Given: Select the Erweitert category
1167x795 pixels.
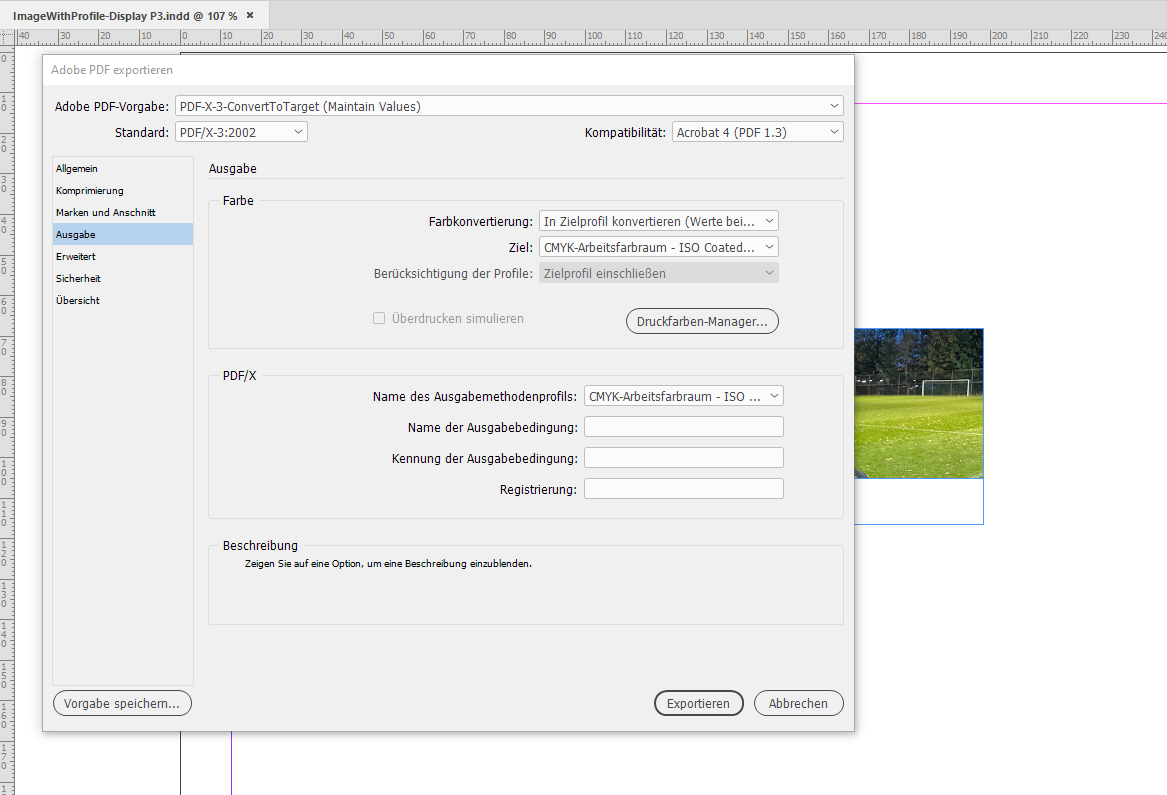Looking at the screenshot, I should coord(77,256).
